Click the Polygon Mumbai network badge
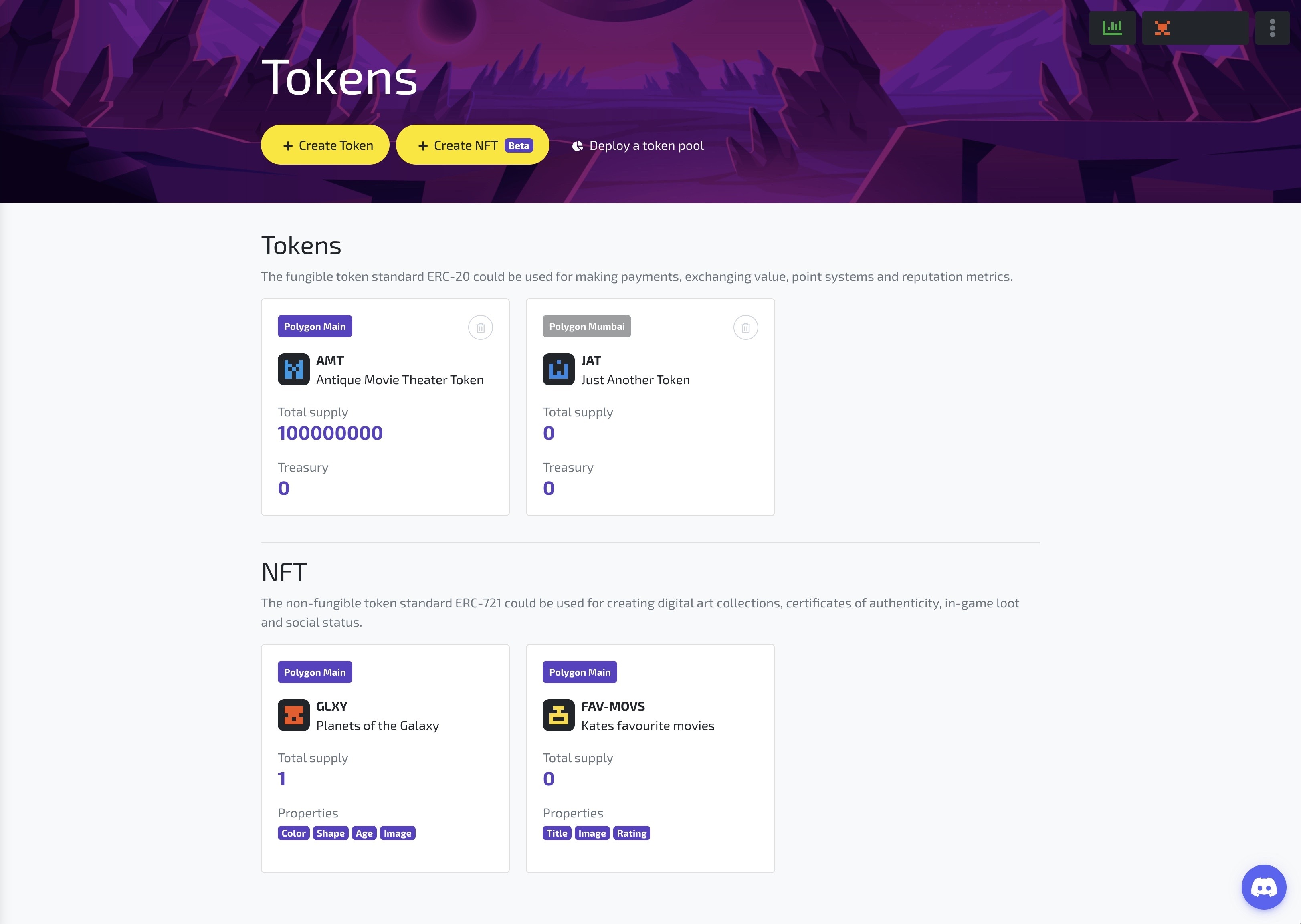This screenshot has width=1301, height=924. point(587,327)
